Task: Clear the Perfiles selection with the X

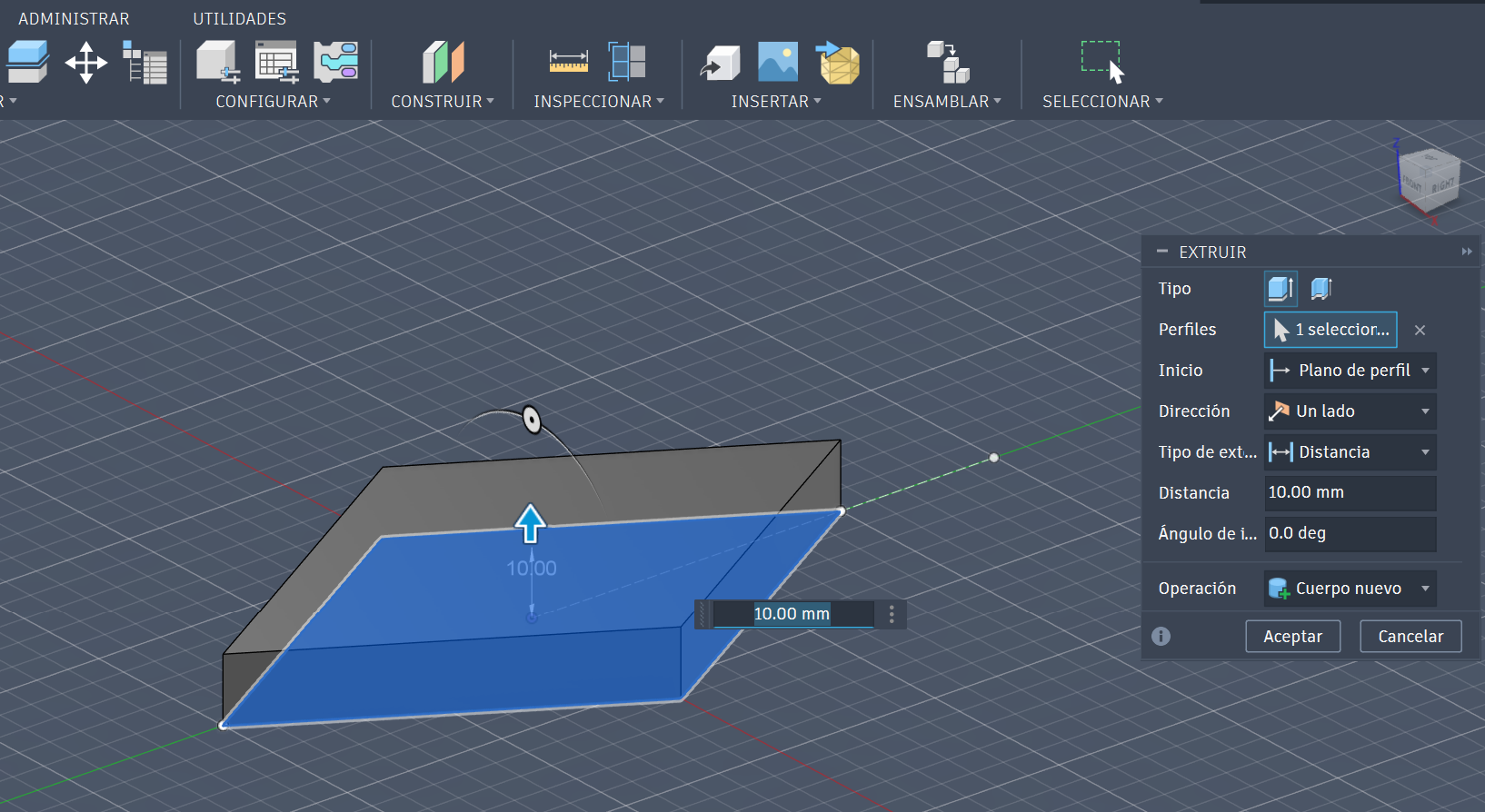Action: (x=1420, y=330)
